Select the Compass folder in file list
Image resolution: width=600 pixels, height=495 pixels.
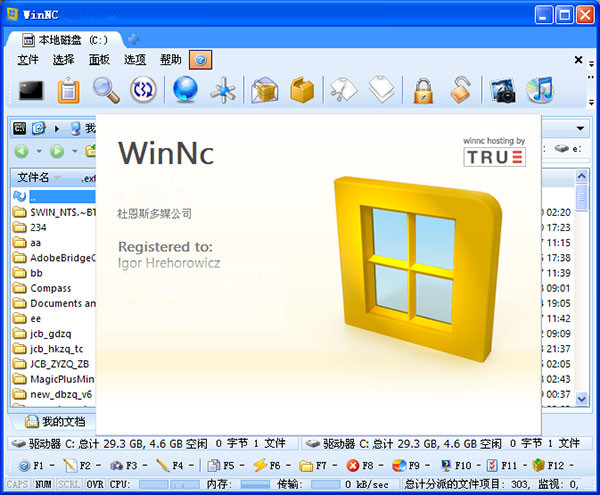tap(50, 288)
